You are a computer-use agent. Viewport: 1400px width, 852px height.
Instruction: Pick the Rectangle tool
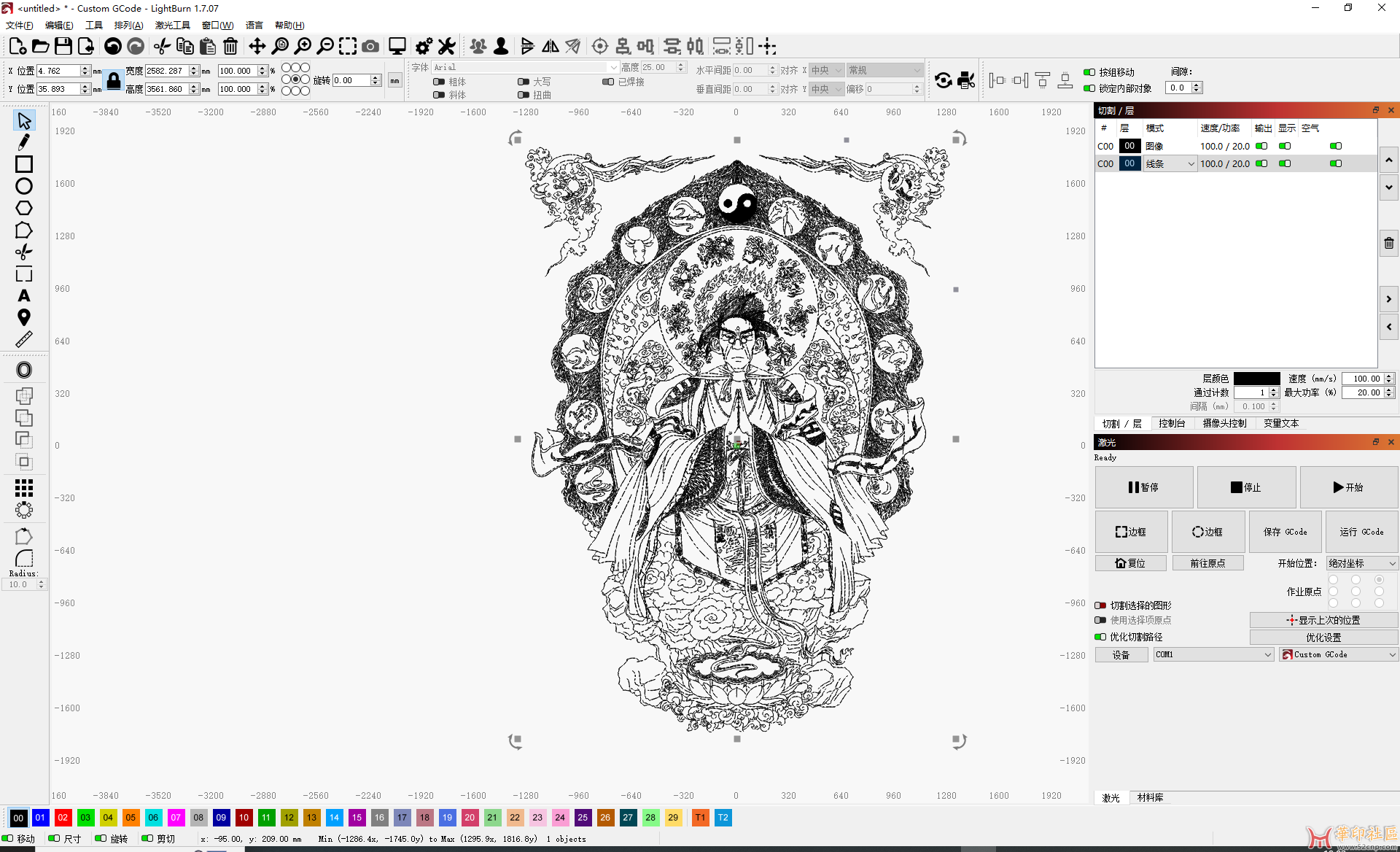coord(24,164)
